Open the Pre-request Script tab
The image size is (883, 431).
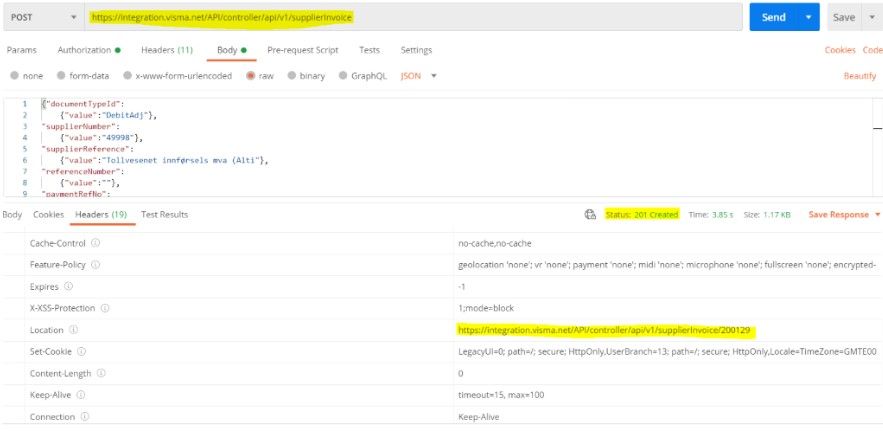click(x=303, y=50)
